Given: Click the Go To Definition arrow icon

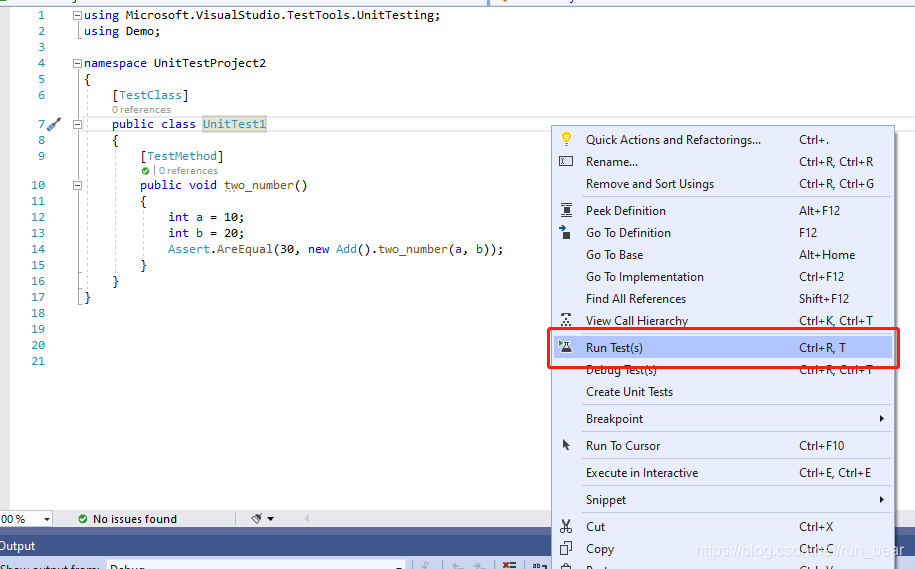Looking at the screenshot, I should pyautogui.click(x=565, y=232).
